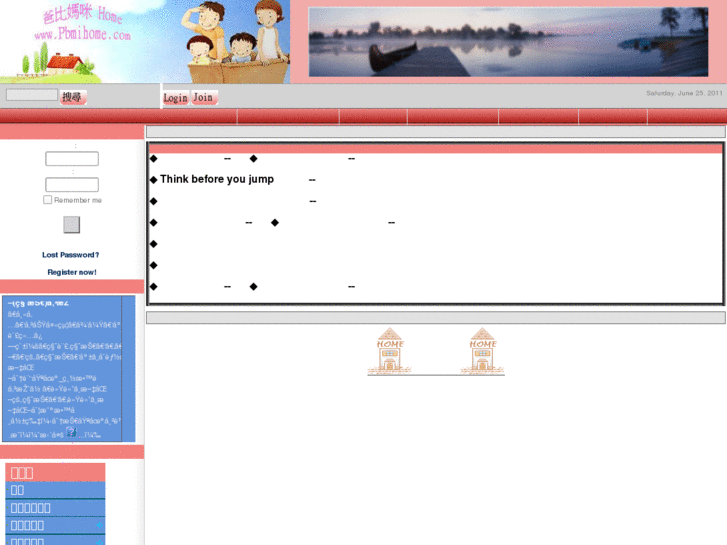Click the right HOME house icon
The width and height of the screenshot is (727, 545).
(482, 351)
